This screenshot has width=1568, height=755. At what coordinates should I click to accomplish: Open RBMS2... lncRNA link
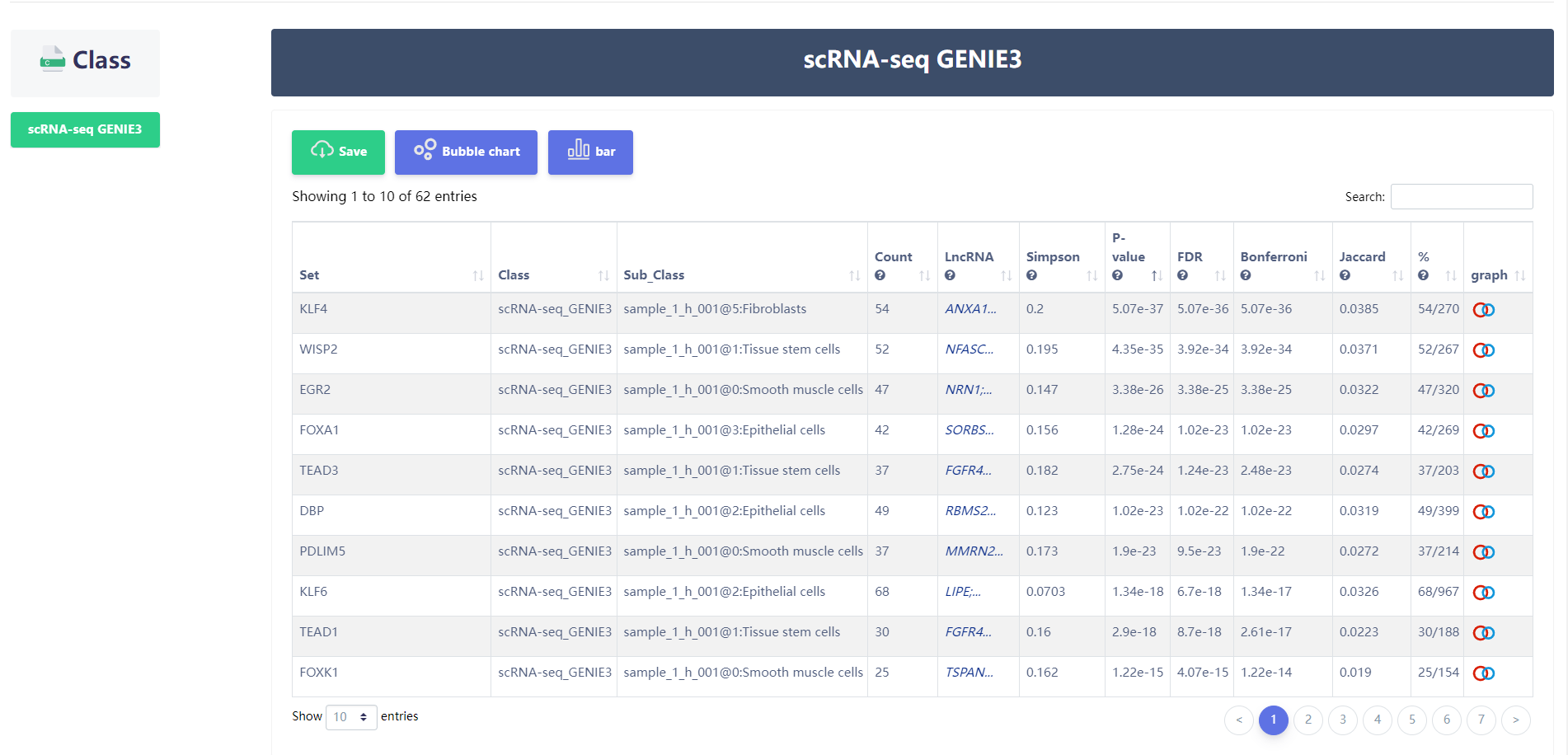[x=970, y=511]
